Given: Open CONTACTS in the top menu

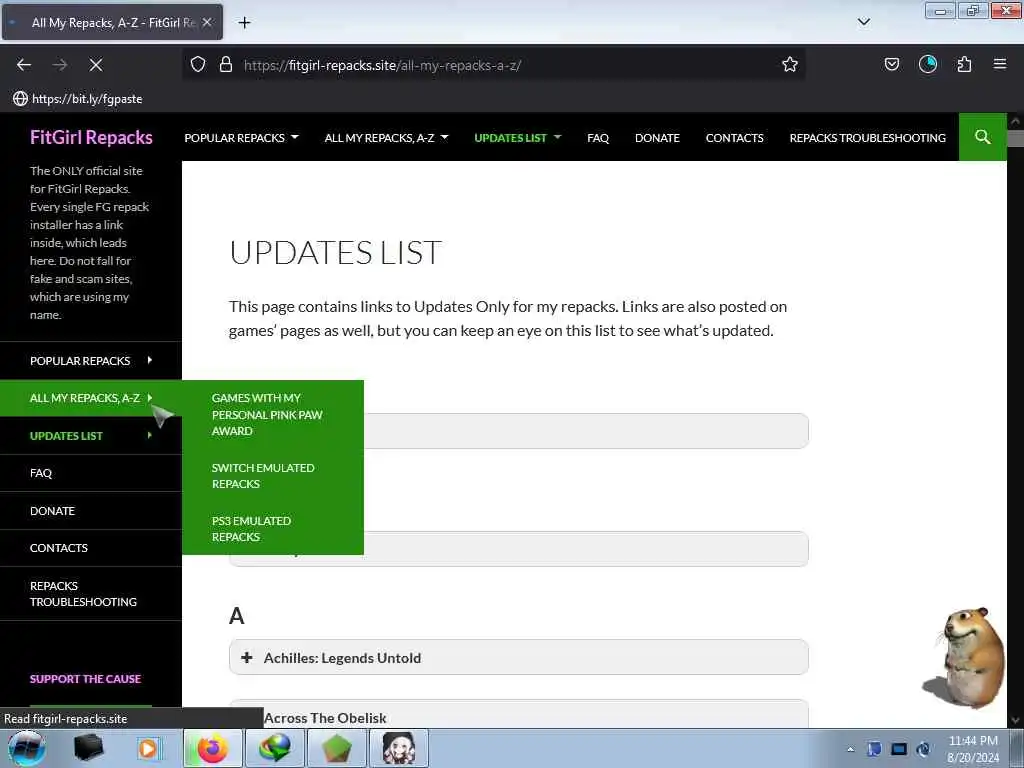Looking at the screenshot, I should tap(734, 138).
